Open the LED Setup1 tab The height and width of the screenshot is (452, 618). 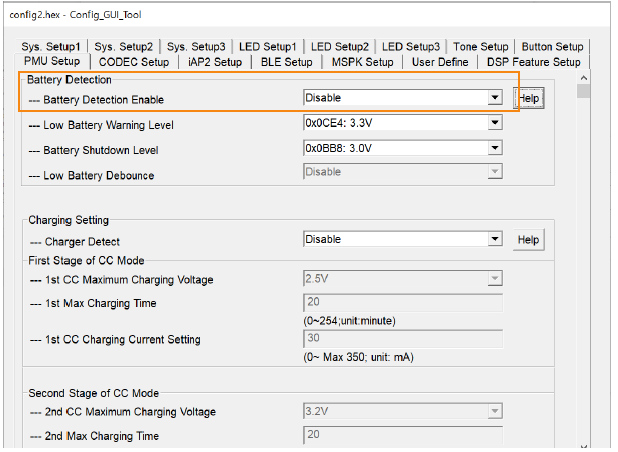click(x=267, y=46)
